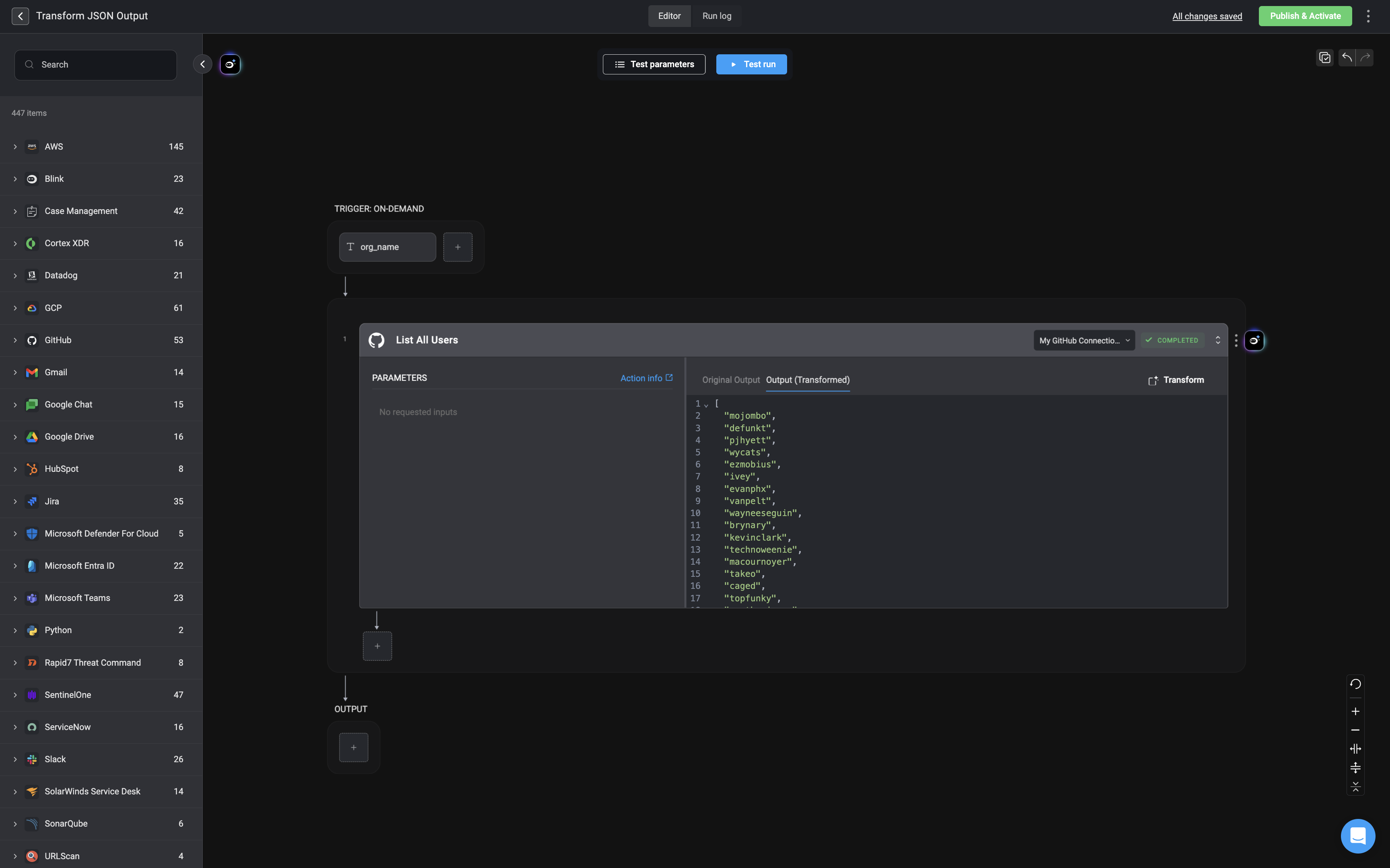Click the undo arrow icon
Viewport: 1390px width, 868px height.
(1347, 58)
